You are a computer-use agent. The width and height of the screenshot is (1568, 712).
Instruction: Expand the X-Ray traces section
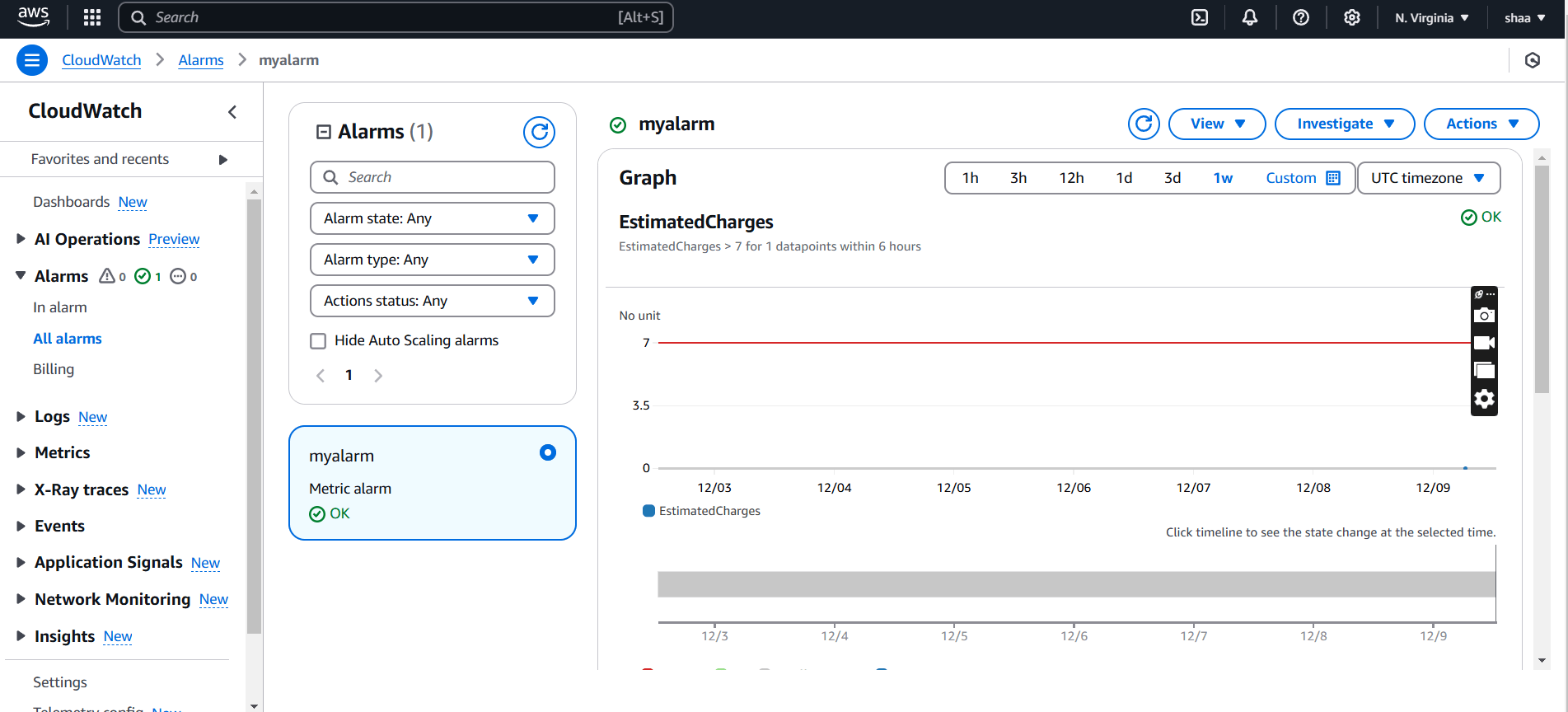click(21, 489)
